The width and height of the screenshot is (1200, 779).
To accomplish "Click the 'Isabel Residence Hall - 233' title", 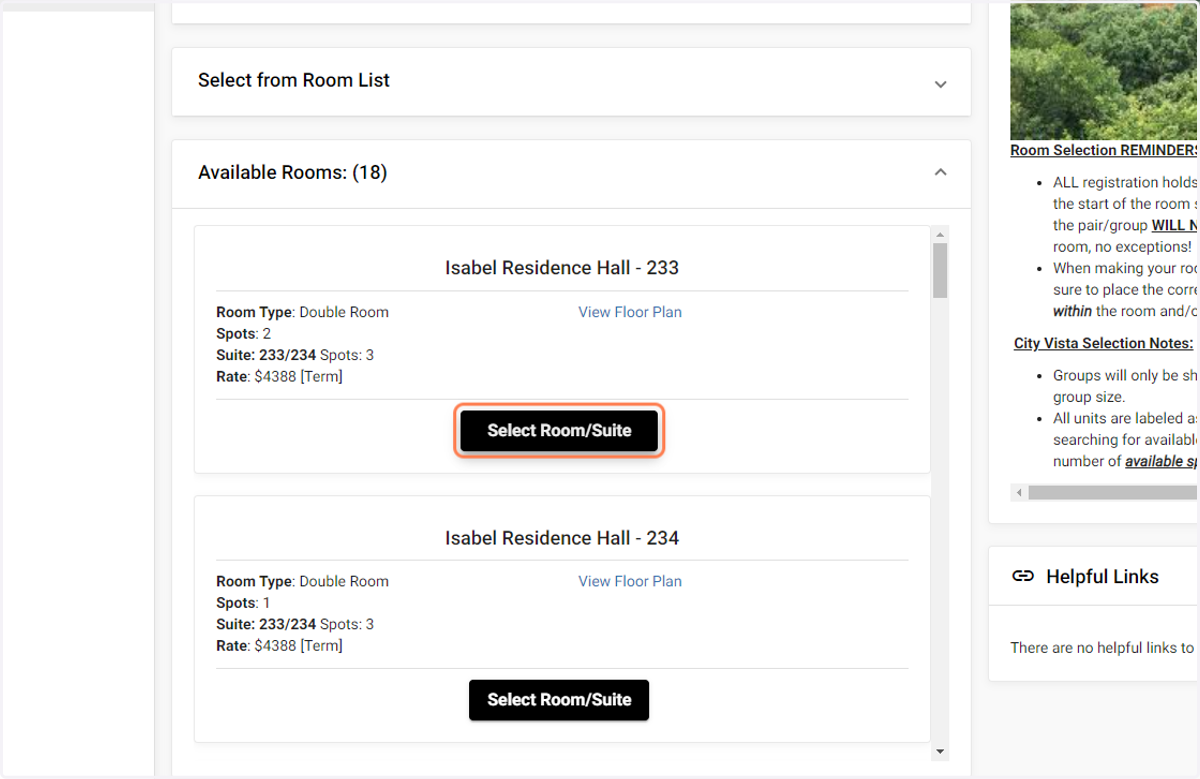I will 562,268.
